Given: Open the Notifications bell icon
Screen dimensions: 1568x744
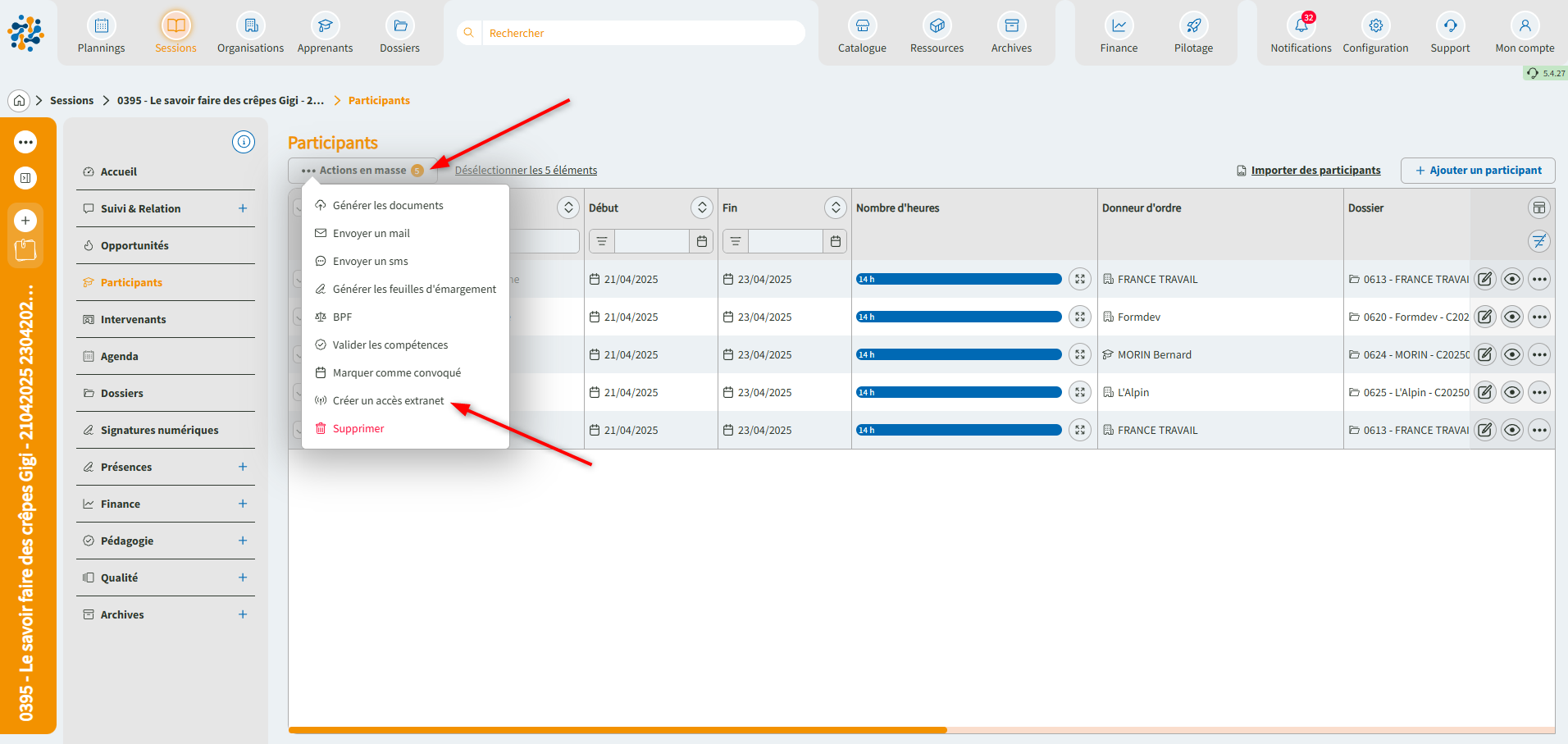Looking at the screenshot, I should coord(1301,26).
